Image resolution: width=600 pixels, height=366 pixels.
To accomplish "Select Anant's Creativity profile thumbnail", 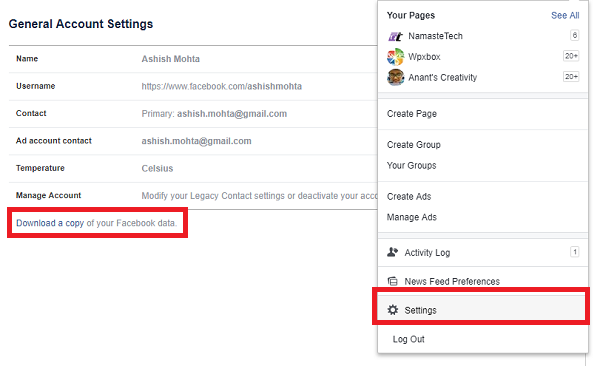I will (396, 77).
